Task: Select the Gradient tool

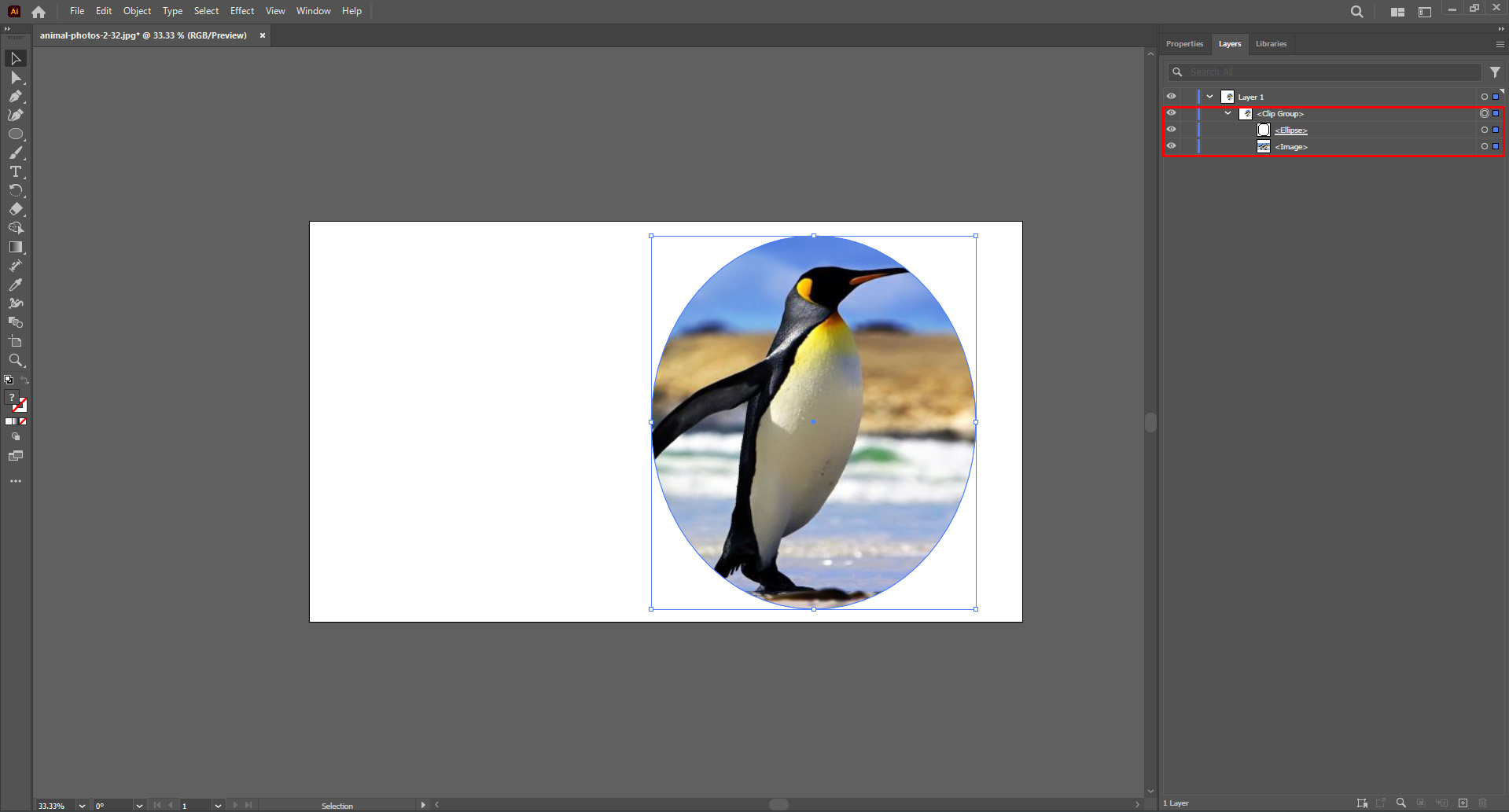Action: point(16,247)
